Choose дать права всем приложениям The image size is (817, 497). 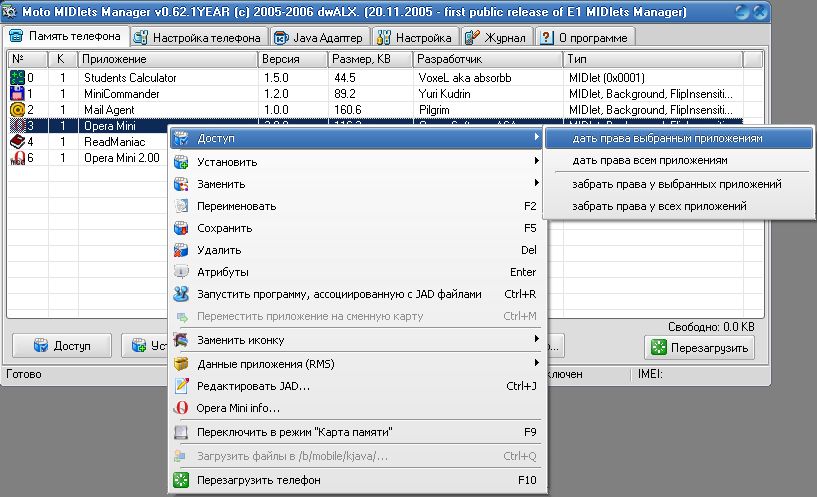coord(678,160)
